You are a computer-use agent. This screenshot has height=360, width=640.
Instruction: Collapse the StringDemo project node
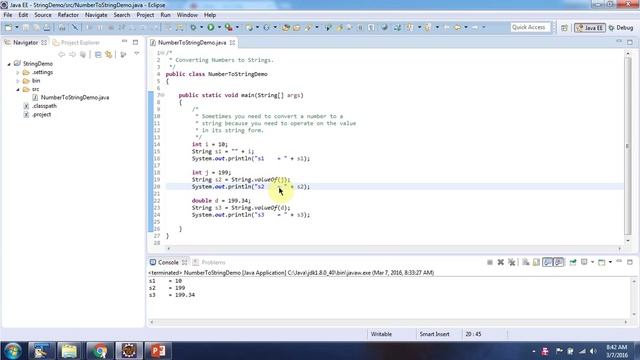point(9,64)
